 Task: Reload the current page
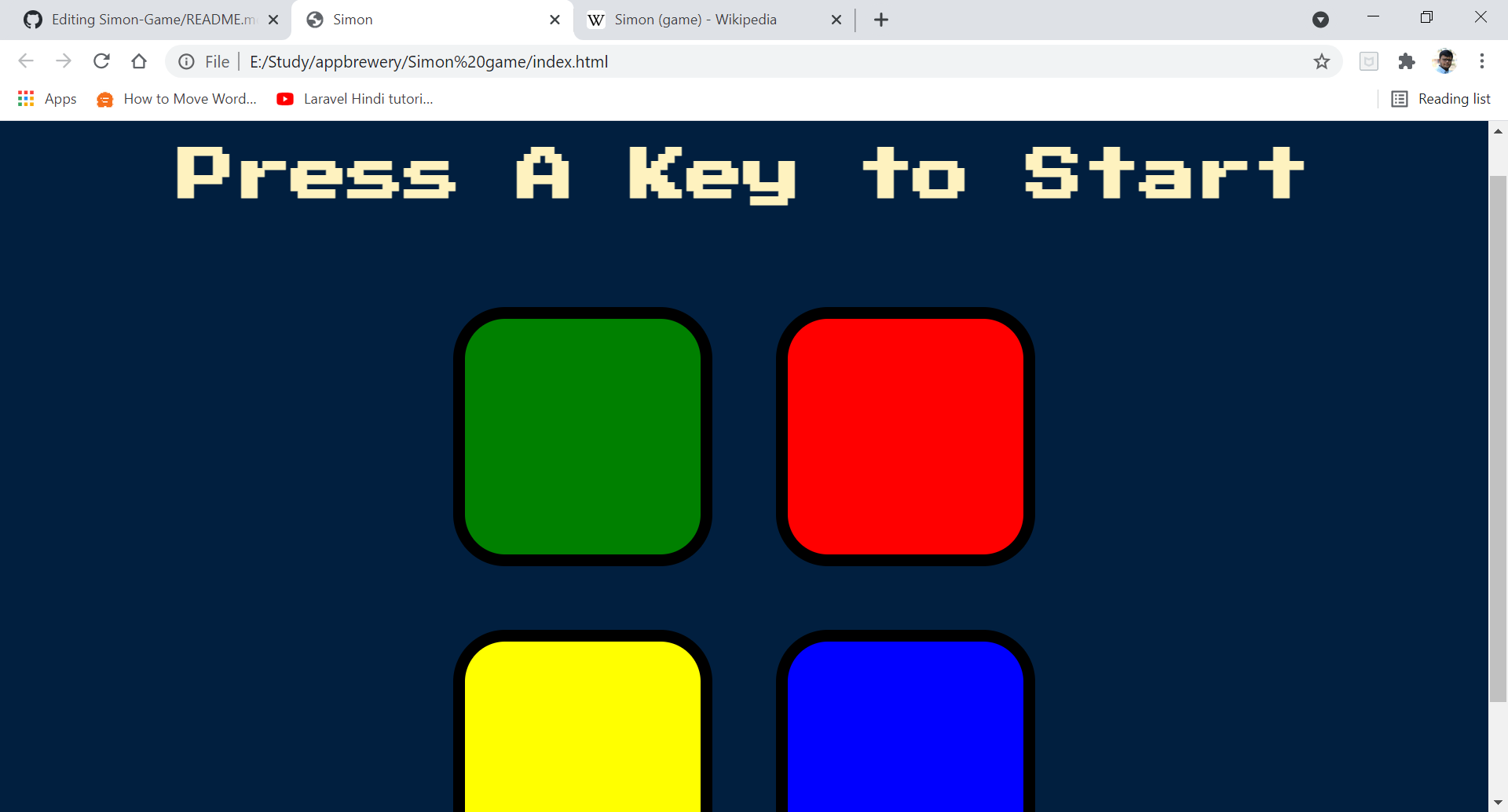[x=101, y=61]
